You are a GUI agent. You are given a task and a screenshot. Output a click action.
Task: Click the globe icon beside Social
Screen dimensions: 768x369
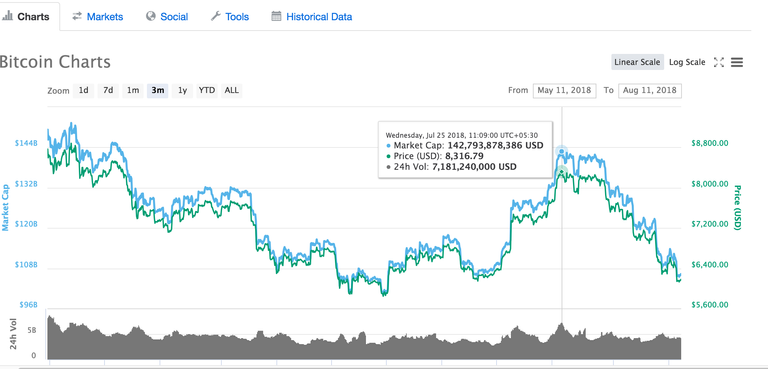pos(151,16)
